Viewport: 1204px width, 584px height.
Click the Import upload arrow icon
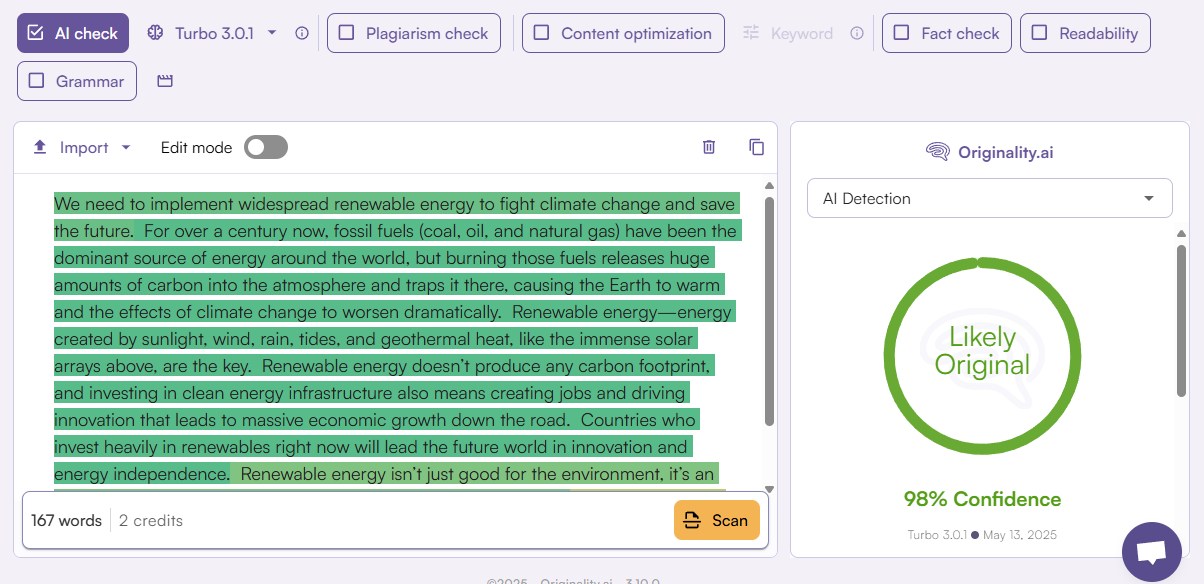pos(40,146)
